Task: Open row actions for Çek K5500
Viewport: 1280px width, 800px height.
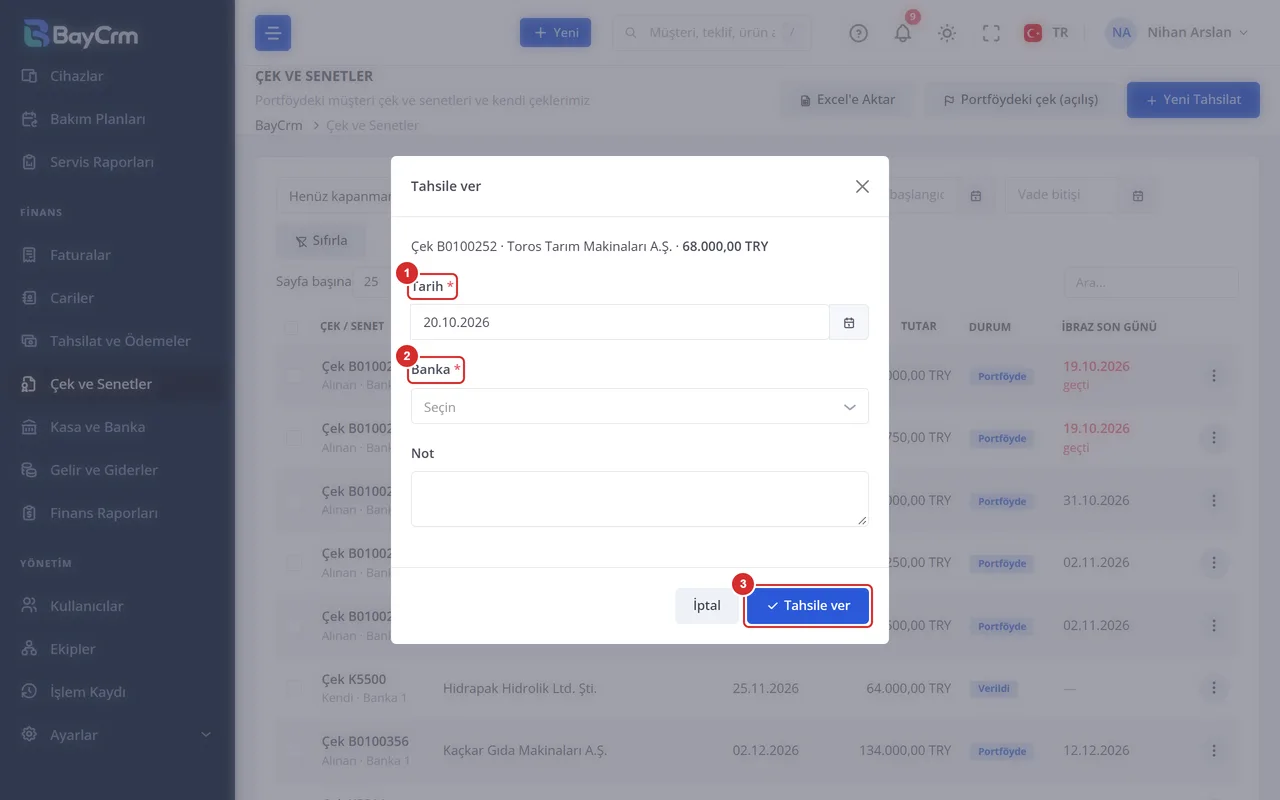Action: (1214, 688)
